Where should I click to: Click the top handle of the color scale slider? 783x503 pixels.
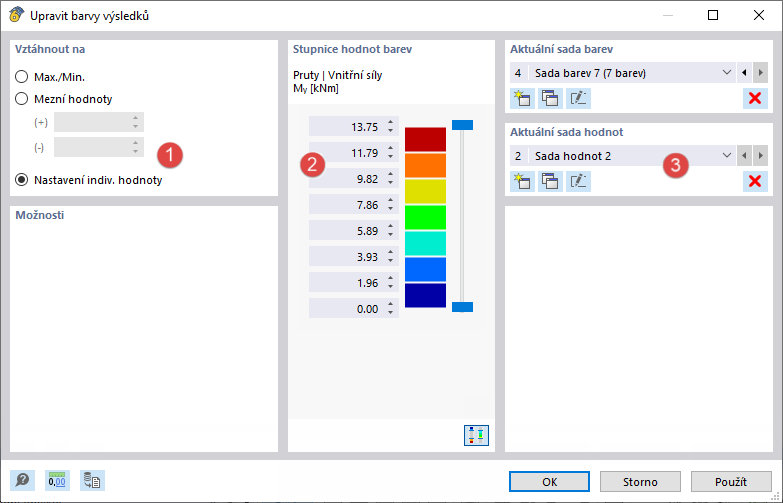click(x=461, y=125)
